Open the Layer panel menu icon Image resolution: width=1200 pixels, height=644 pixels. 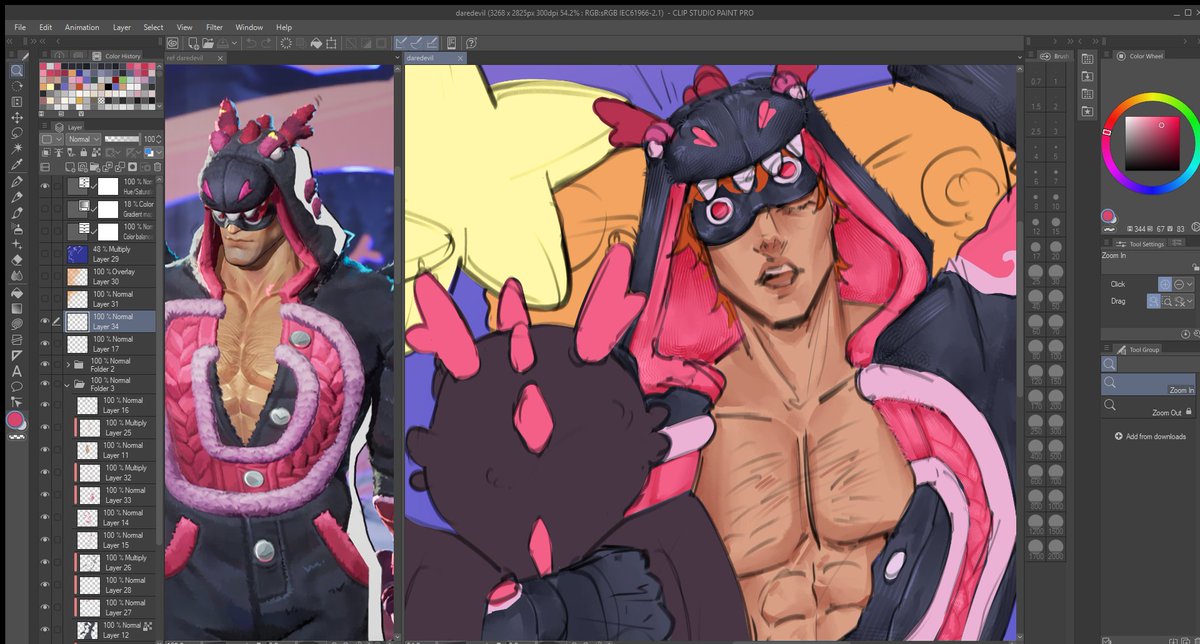pos(45,127)
